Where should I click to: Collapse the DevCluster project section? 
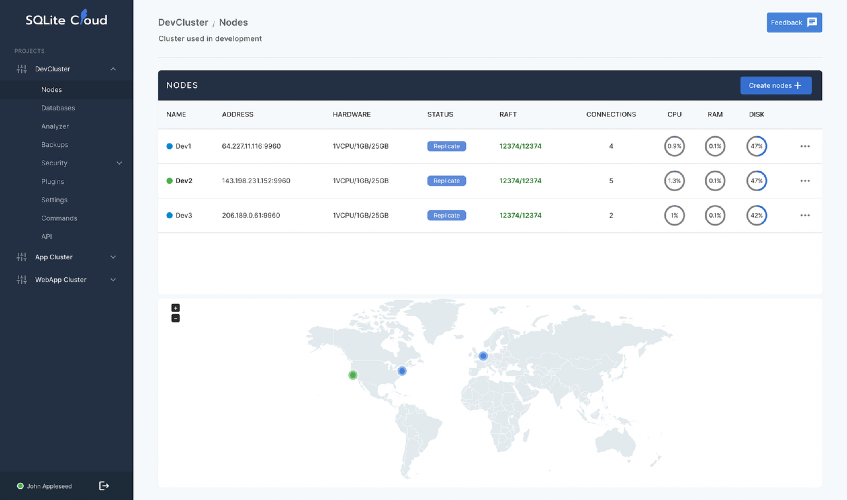(x=113, y=69)
